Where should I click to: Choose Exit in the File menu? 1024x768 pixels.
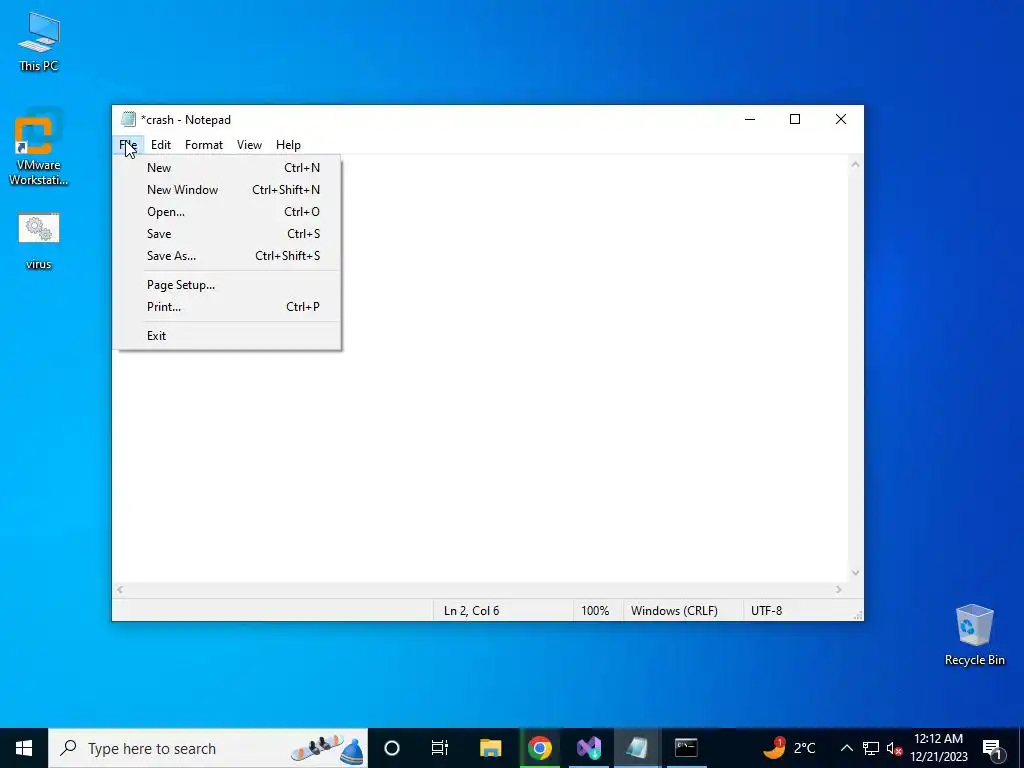coord(228,336)
